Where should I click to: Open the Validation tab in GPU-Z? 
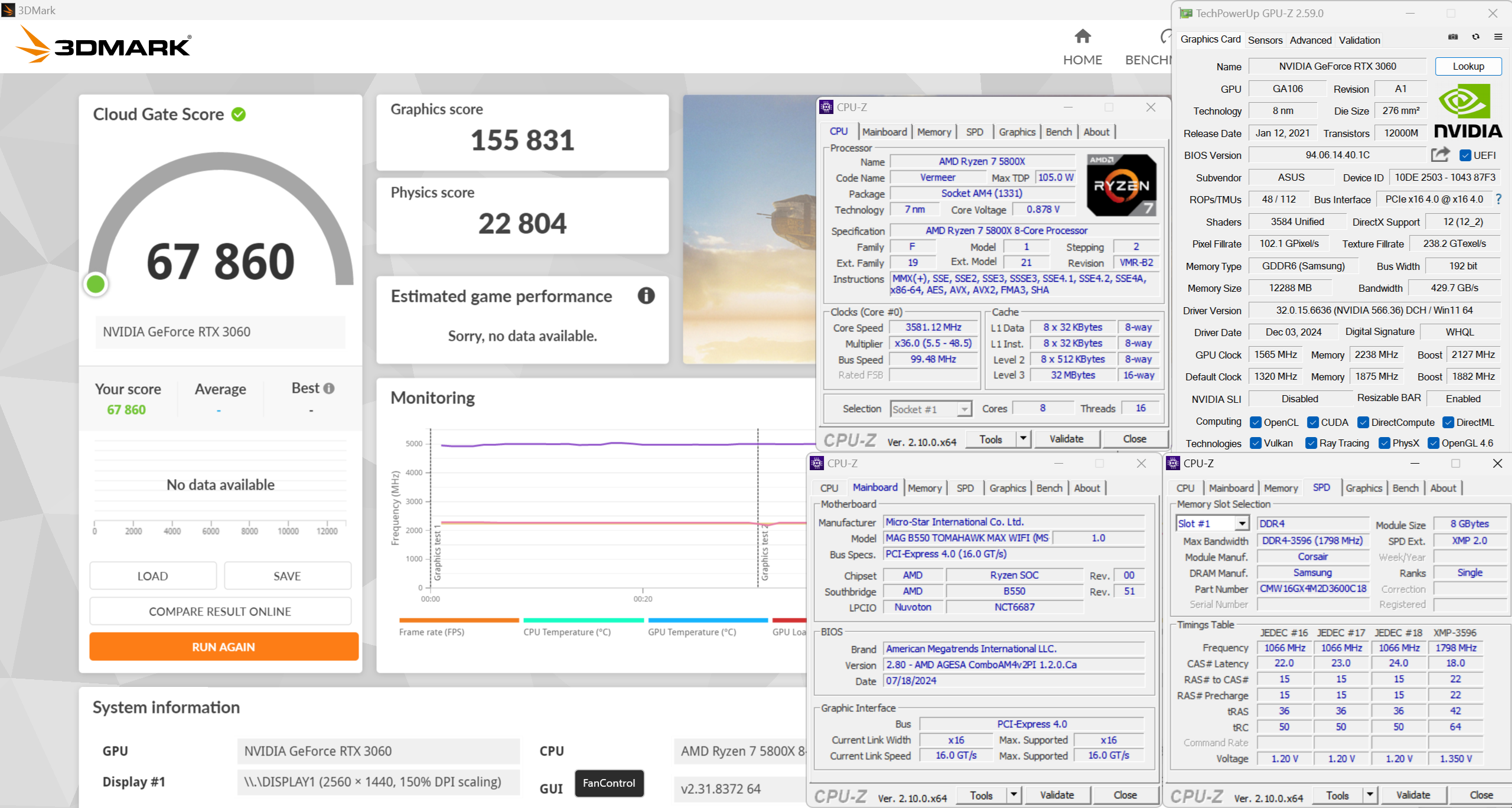click(x=1360, y=40)
